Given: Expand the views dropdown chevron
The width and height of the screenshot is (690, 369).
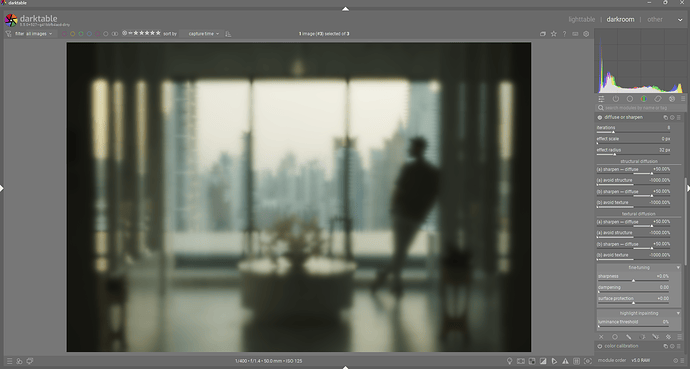Looking at the screenshot, I should pyautogui.click(x=680, y=20).
